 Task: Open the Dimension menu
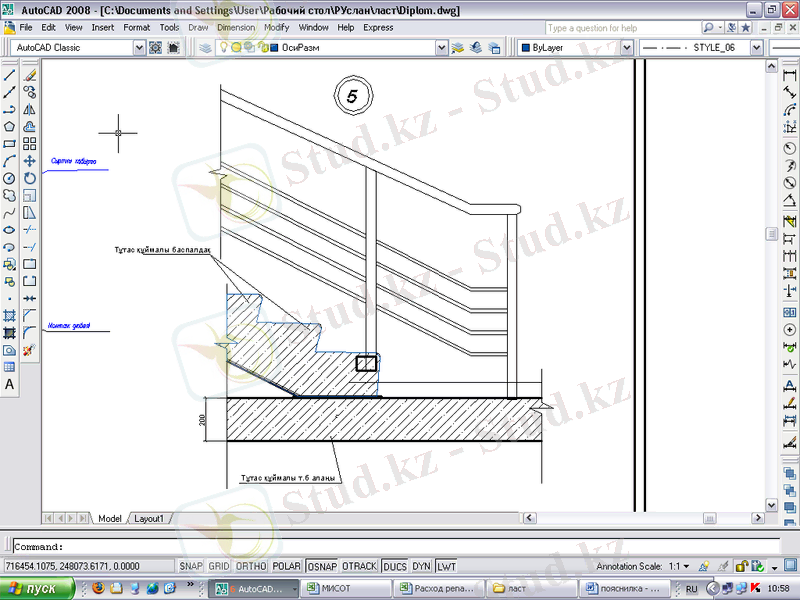[236, 28]
